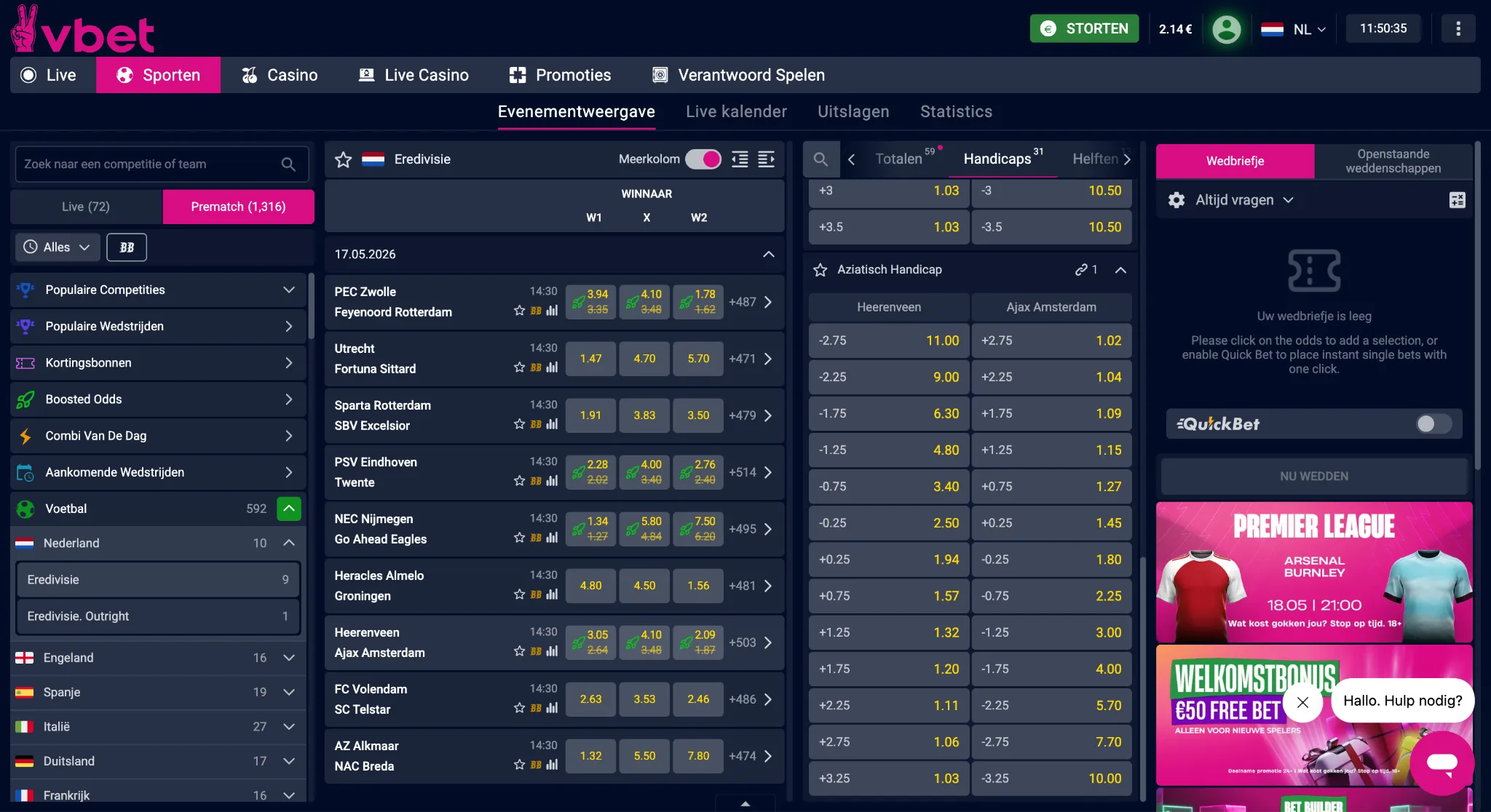1491x812 pixels.
Task: Select Utrecht W1 odds 1.47
Action: pyautogui.click(x=590, y=359)
